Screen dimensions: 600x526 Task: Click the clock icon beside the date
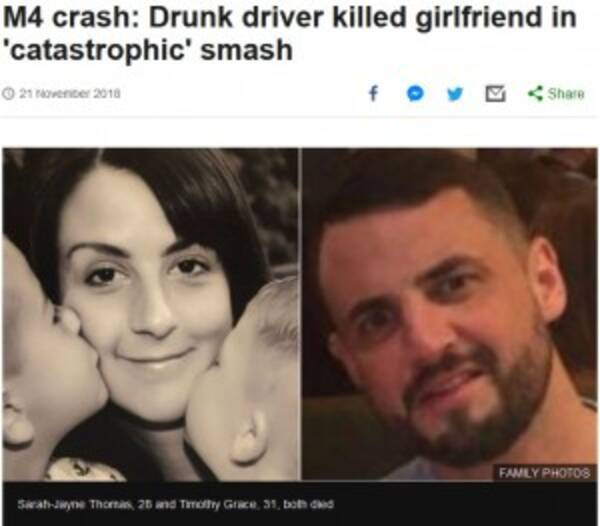click(8, 93)
